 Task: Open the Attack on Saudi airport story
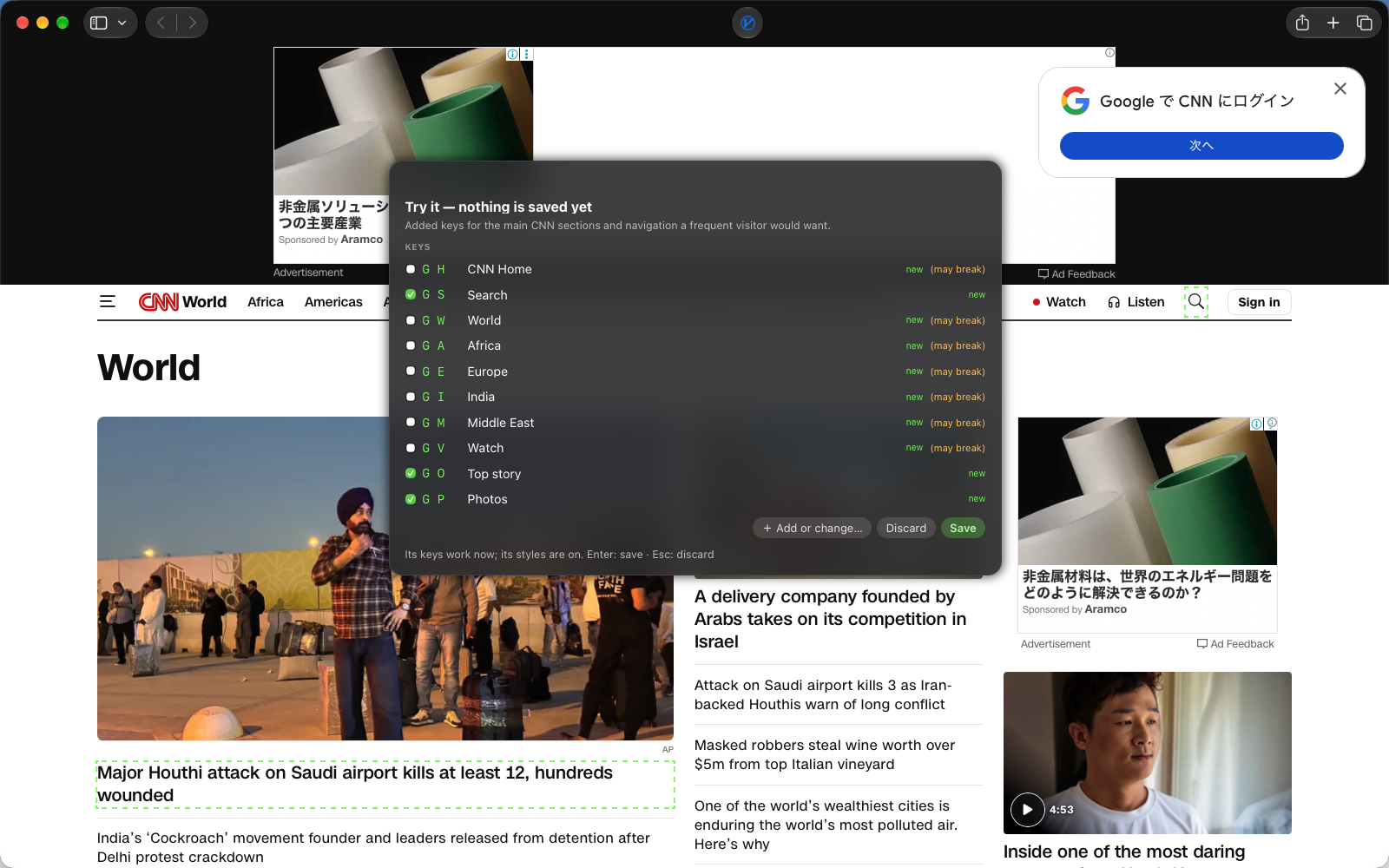pyautogui.click(x=823, y=694)
